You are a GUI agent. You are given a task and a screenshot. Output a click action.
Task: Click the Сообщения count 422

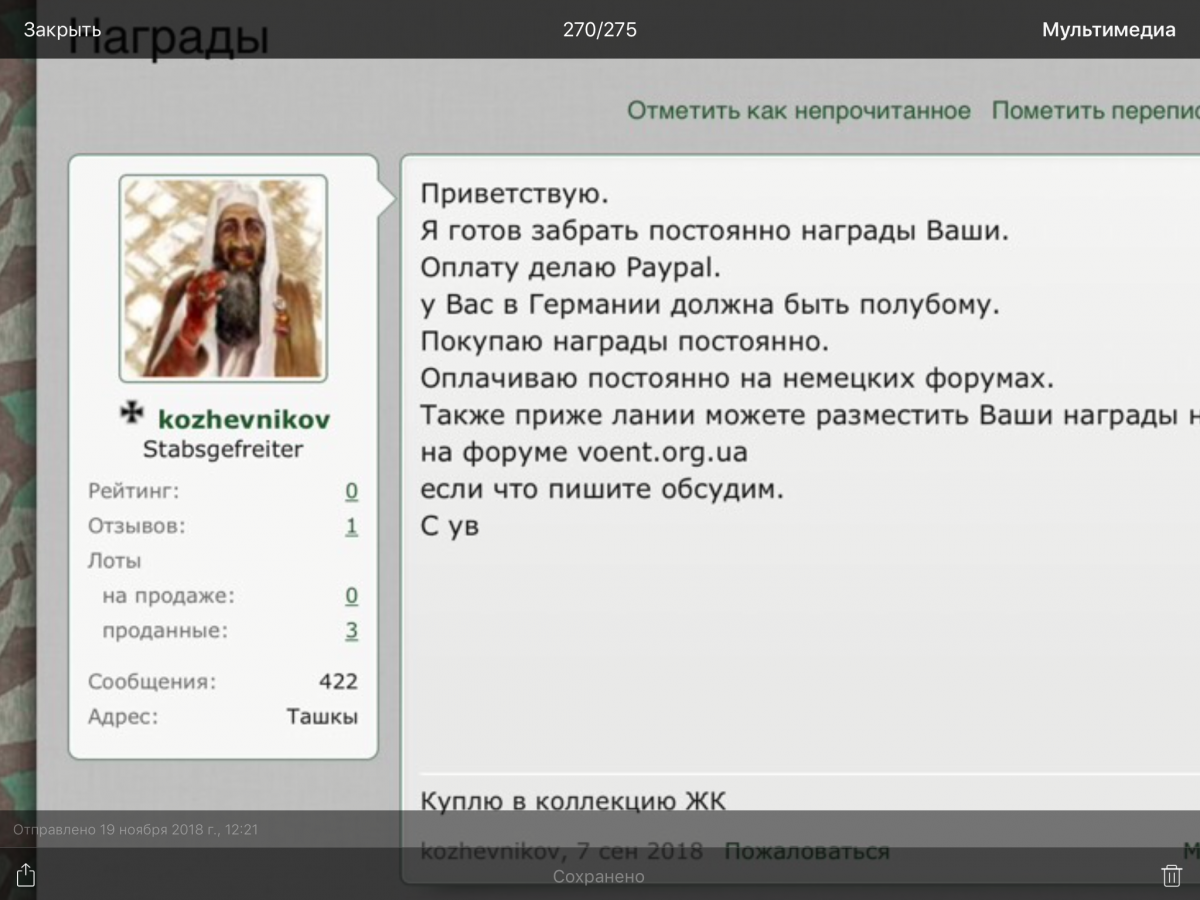coord(338,682)
